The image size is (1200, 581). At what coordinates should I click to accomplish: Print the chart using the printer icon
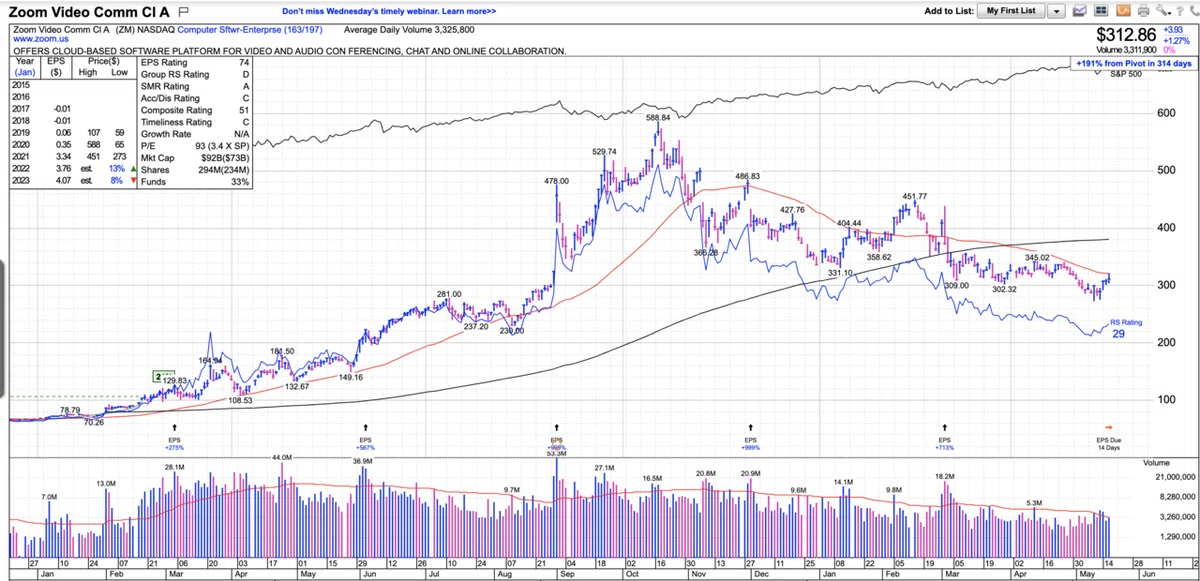pos(1143,11)
